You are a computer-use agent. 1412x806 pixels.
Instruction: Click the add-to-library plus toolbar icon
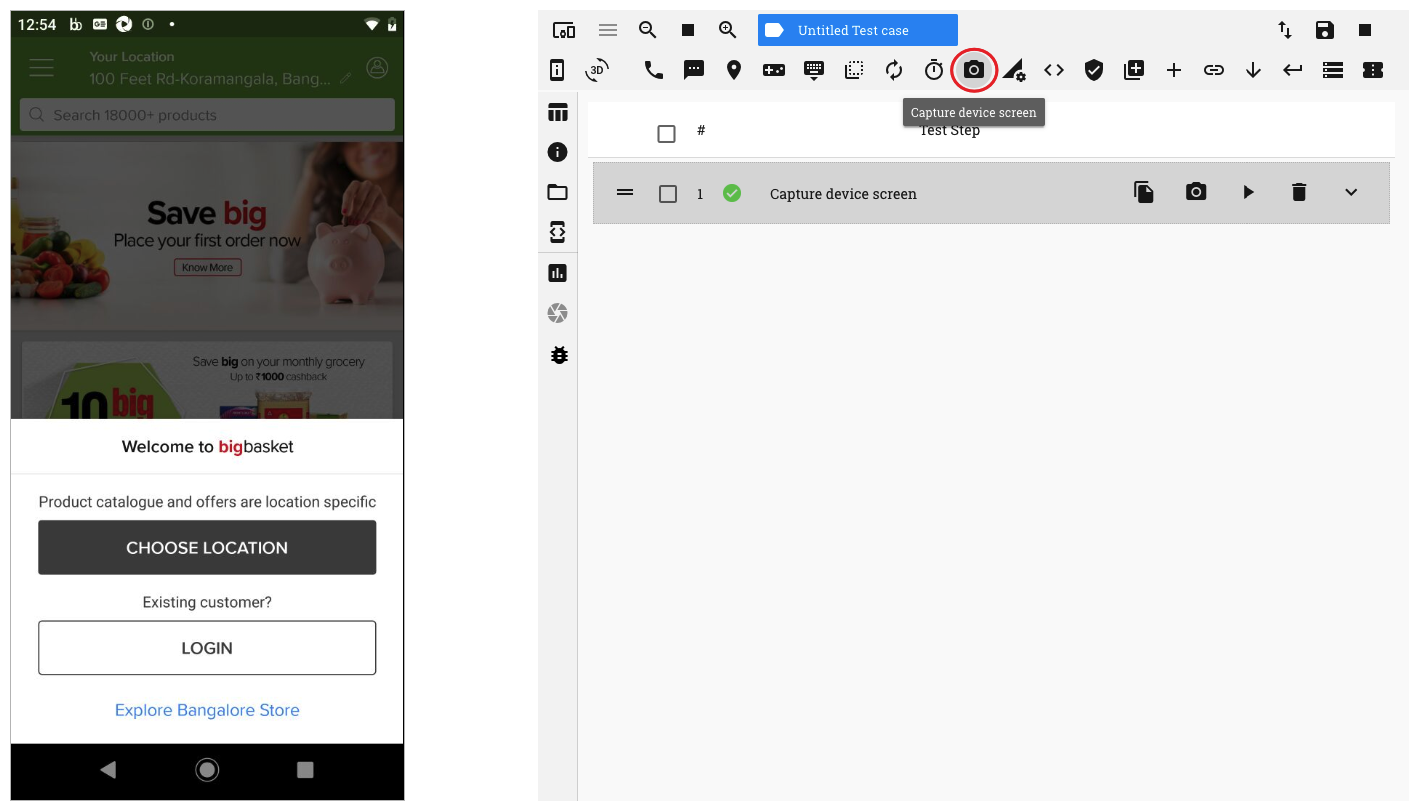(1134, 70)
